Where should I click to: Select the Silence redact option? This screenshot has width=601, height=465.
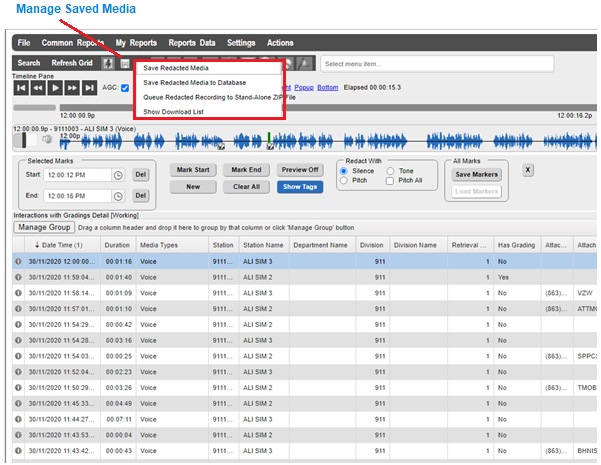(343, 171)
